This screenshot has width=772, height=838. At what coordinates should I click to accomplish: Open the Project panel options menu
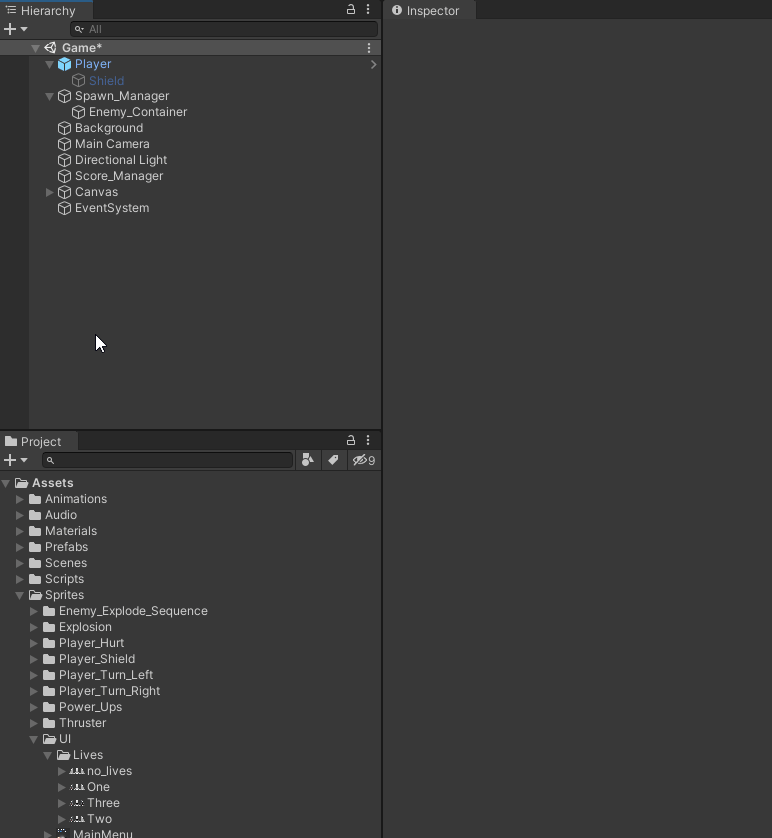368,440
